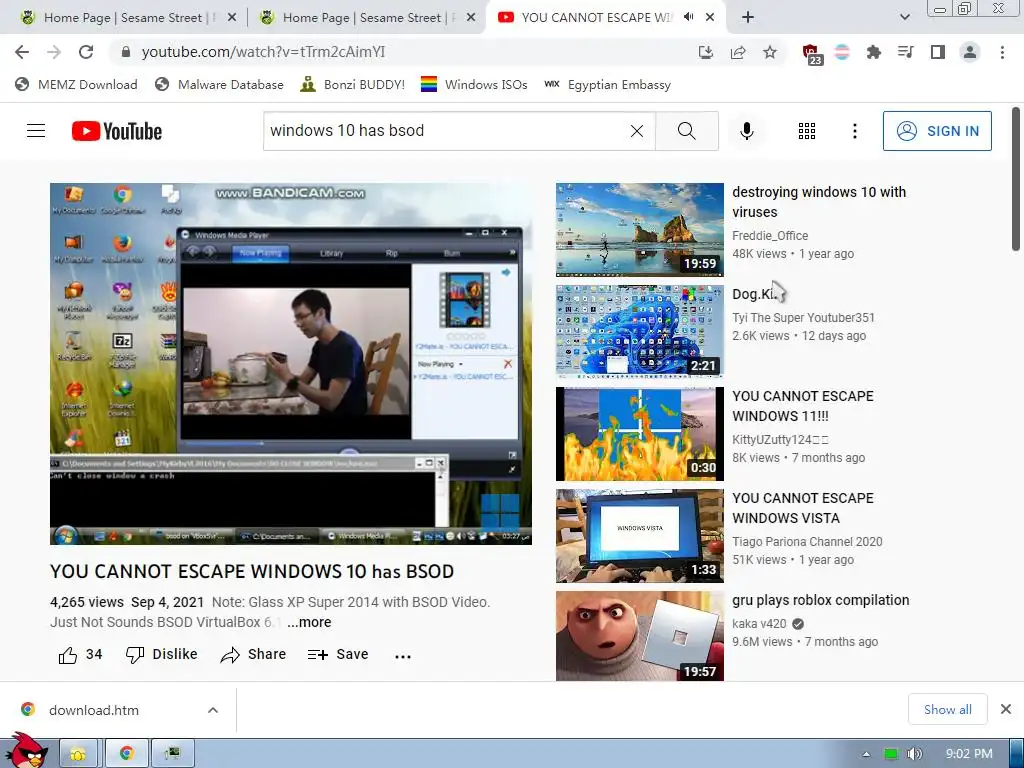Click Show all downloads
The width and height of the screenshot is (1024, 768).
(948, 710)
